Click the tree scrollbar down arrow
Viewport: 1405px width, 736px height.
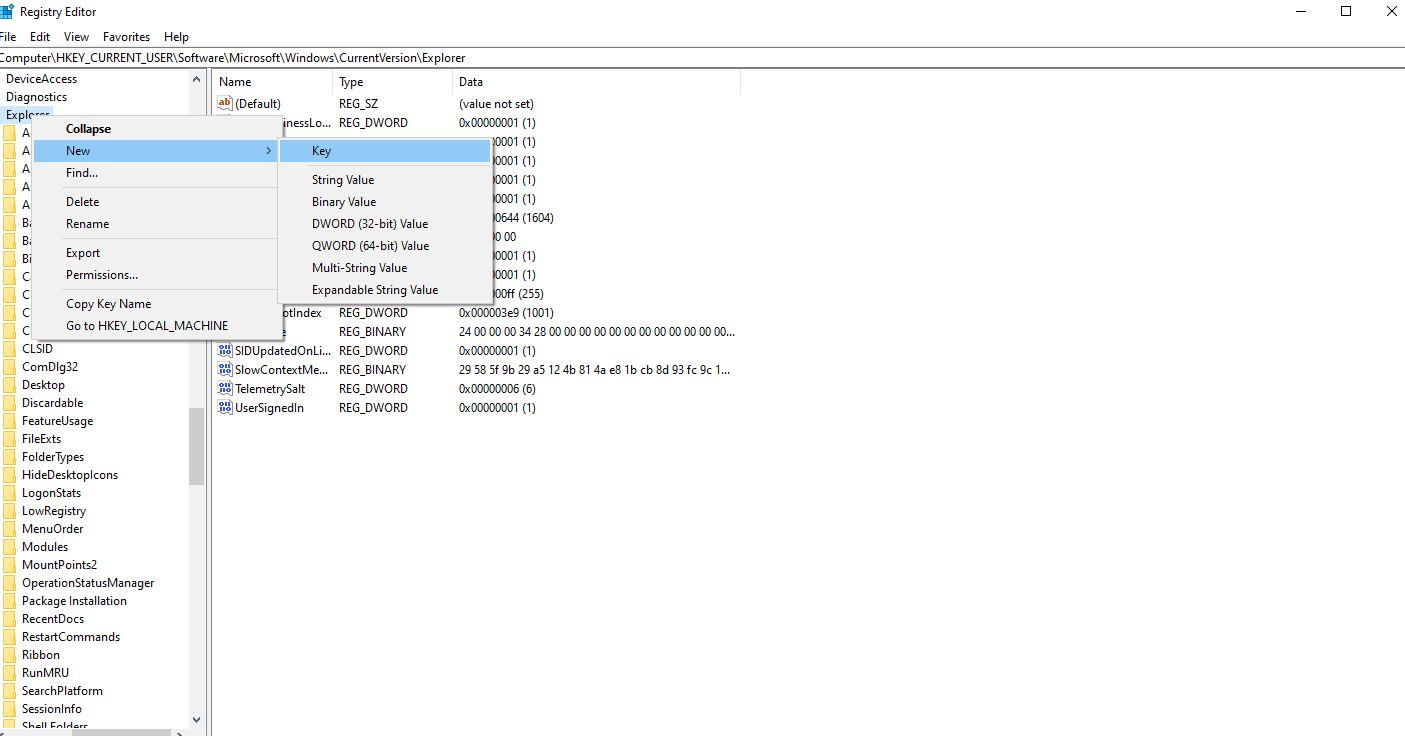(x=196, y=719)
